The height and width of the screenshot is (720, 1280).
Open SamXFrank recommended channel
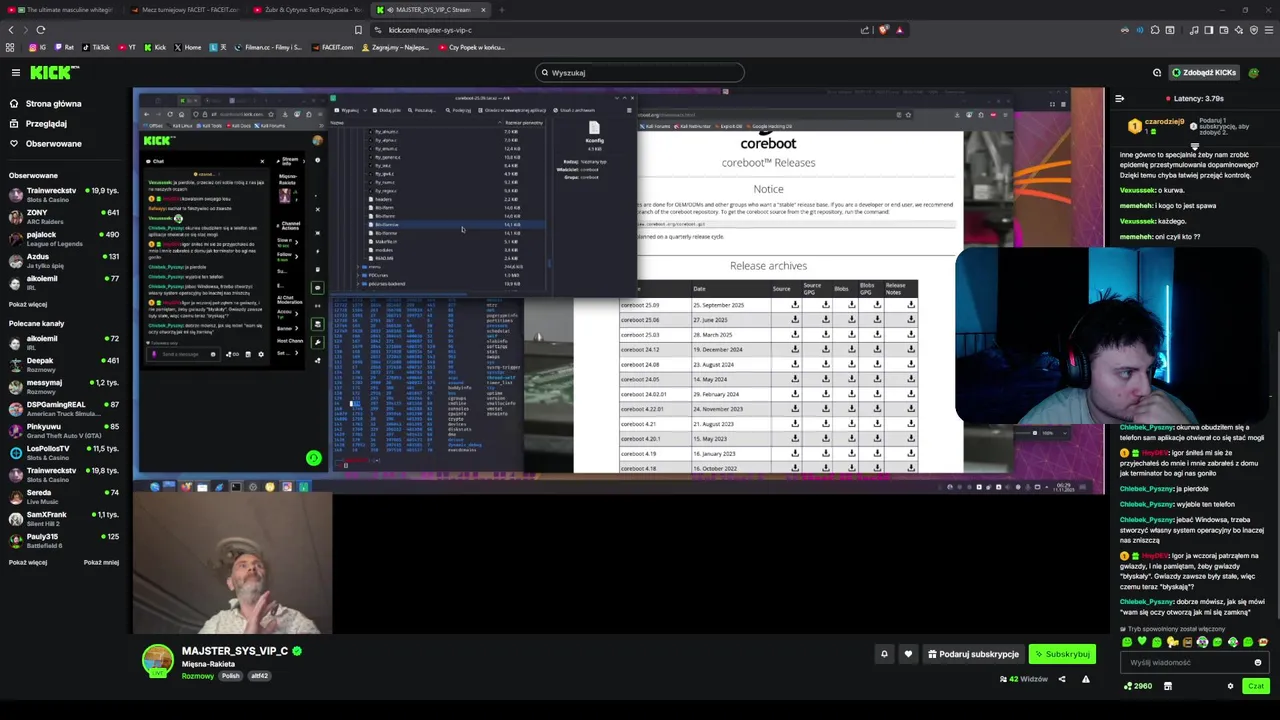pos(64,518)
